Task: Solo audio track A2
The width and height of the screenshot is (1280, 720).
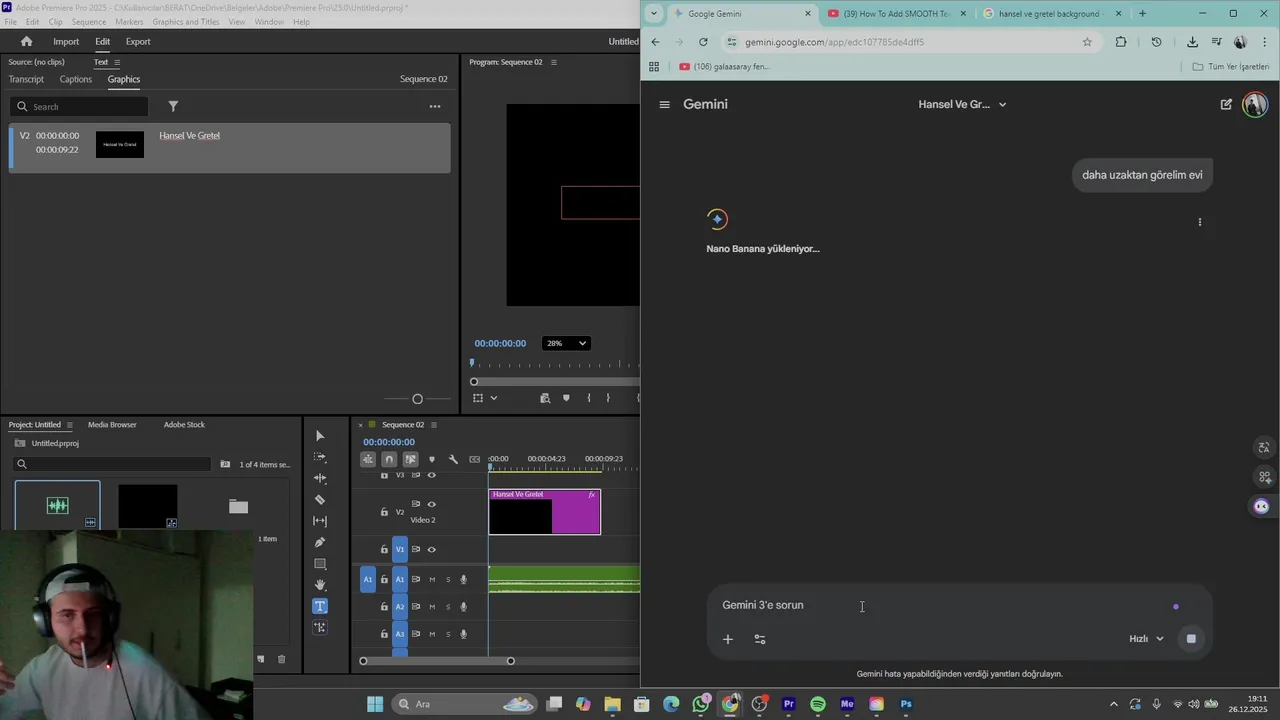Action: click(448, 607)
